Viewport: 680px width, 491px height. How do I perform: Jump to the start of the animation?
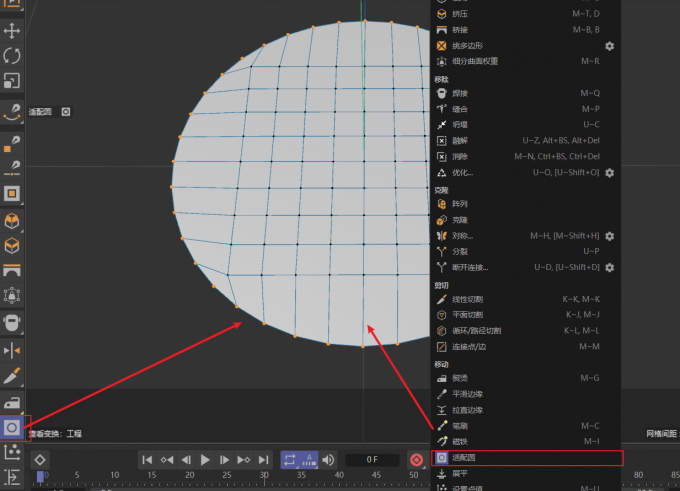tap(147, 460)
